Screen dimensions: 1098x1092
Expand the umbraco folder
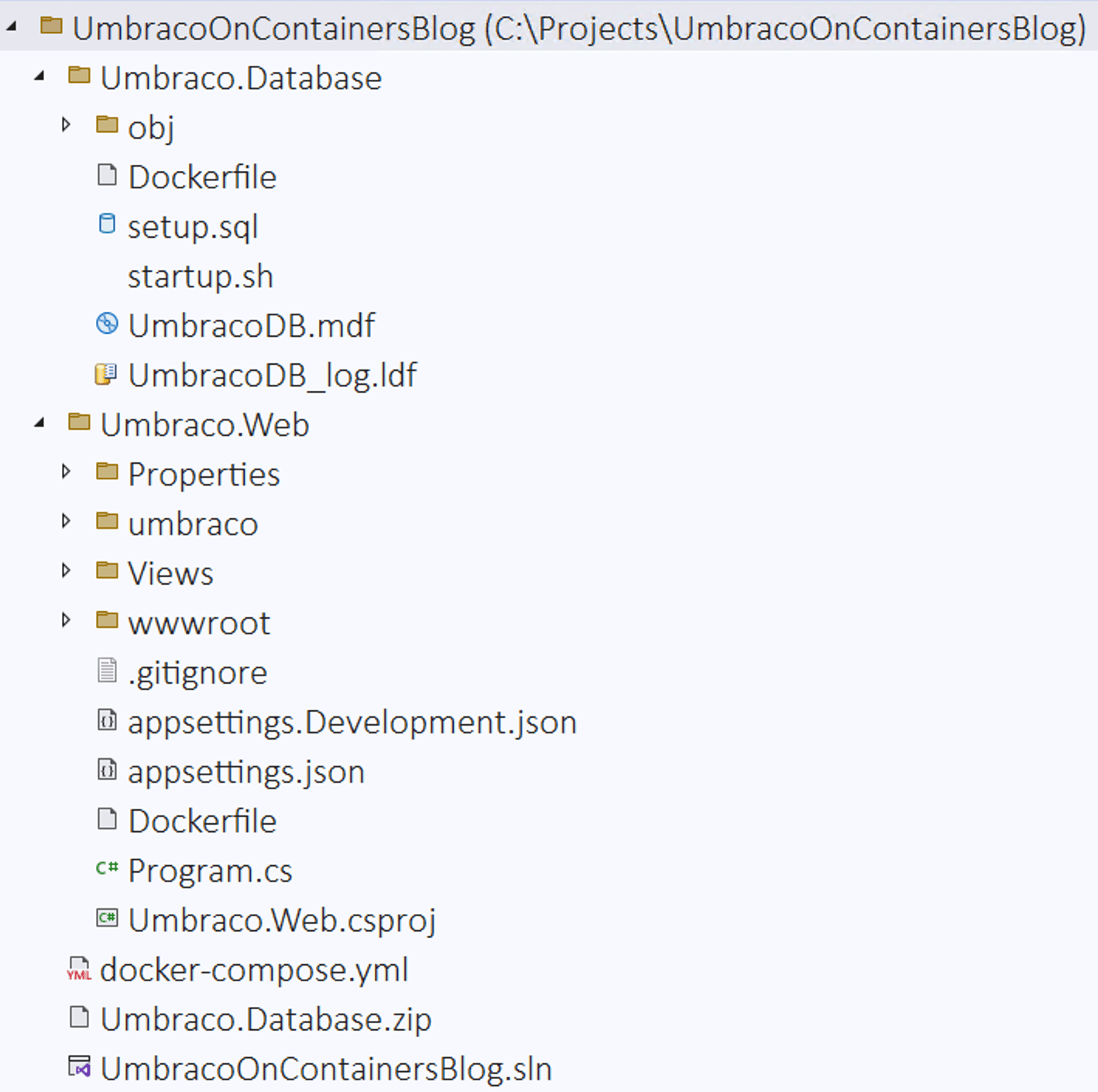[66, 521]
